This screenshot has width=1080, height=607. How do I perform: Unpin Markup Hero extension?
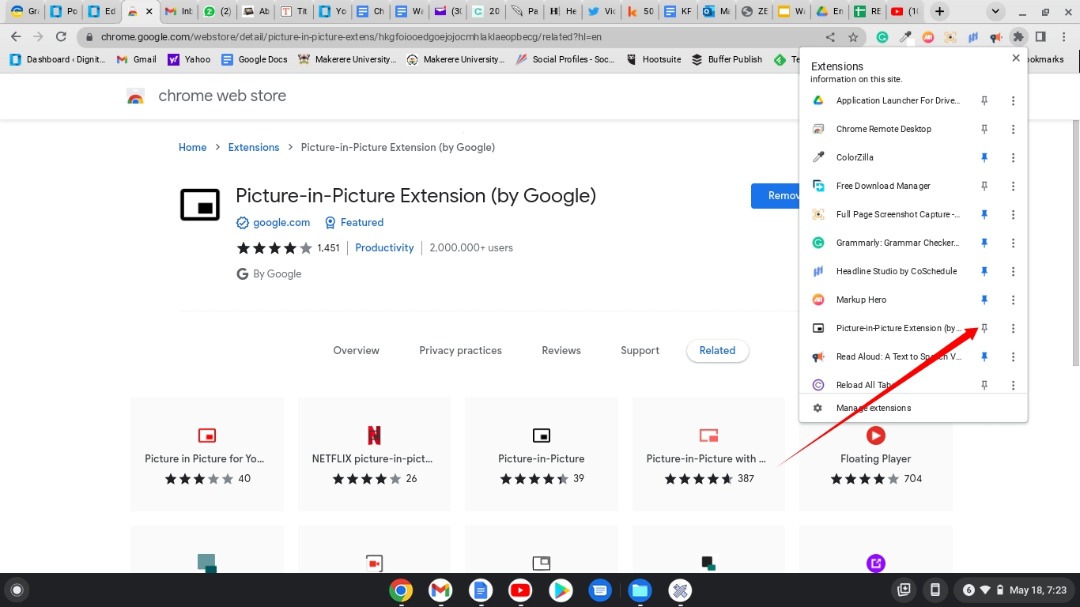coord(984,300)
